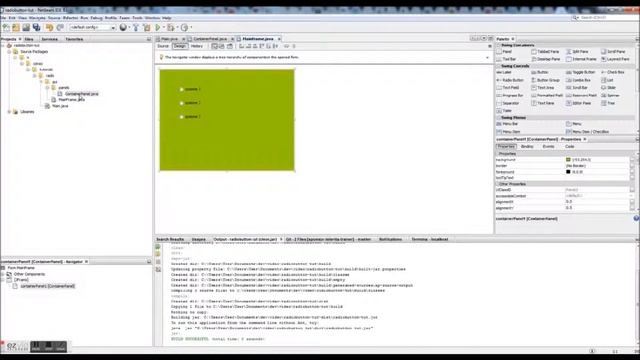The width and height of the screenshot is (640, 360).
Task: Select the Spinner palette component
Action: click(611, 96)
